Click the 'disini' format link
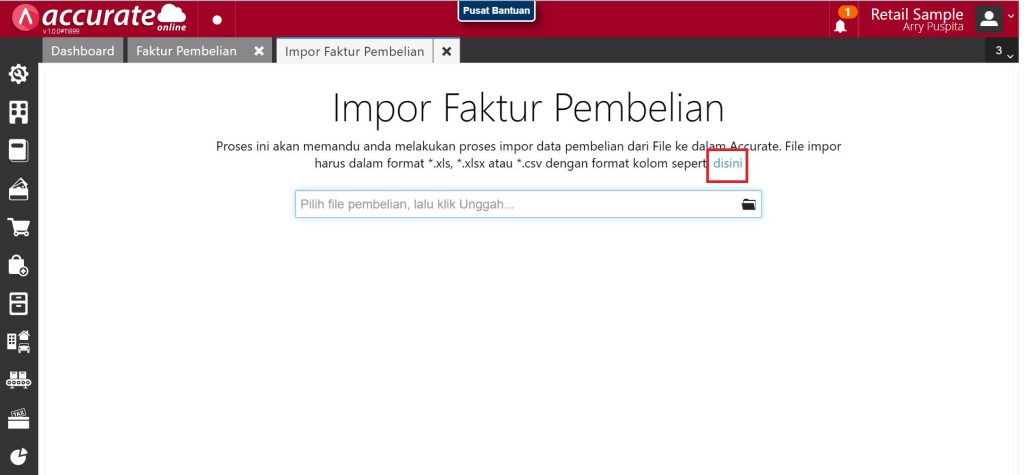The width and height of the screenshot is (1024, 475). click(728, 163)
